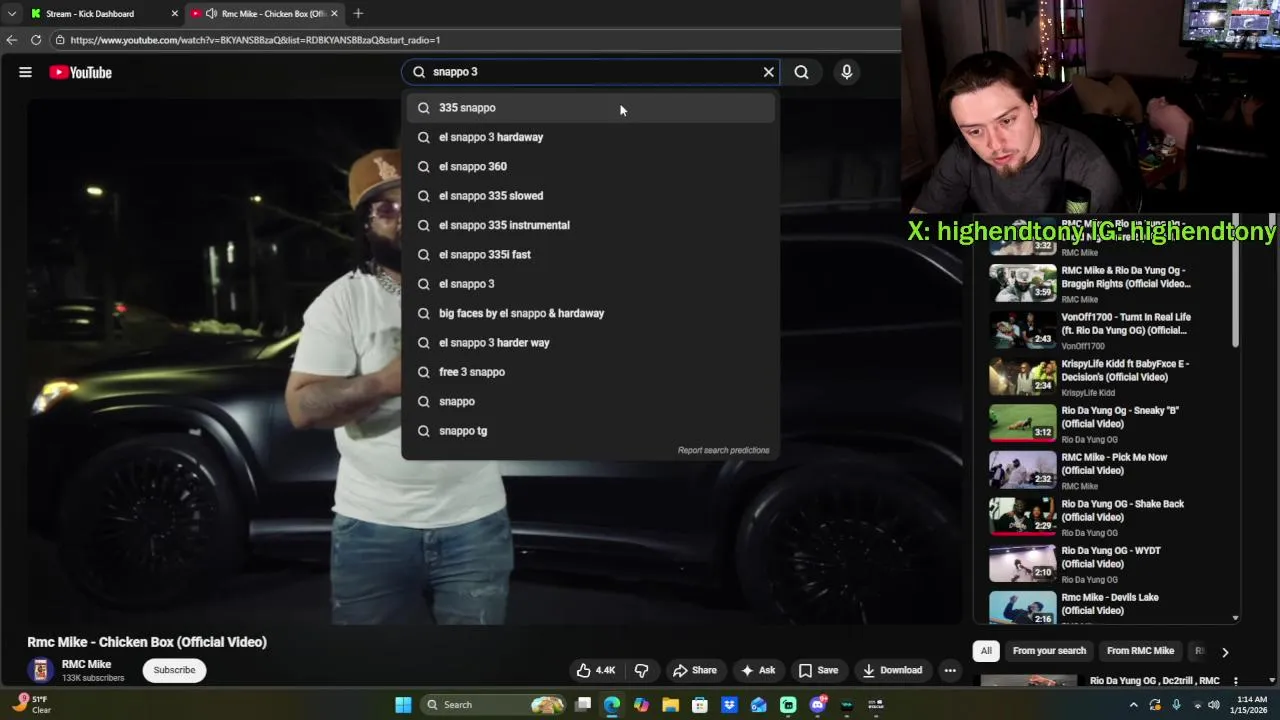Open 'Rio Da Yung OG - WYDT' title
Viewport: 1280px width, 720px height.
pos(1110,557)
